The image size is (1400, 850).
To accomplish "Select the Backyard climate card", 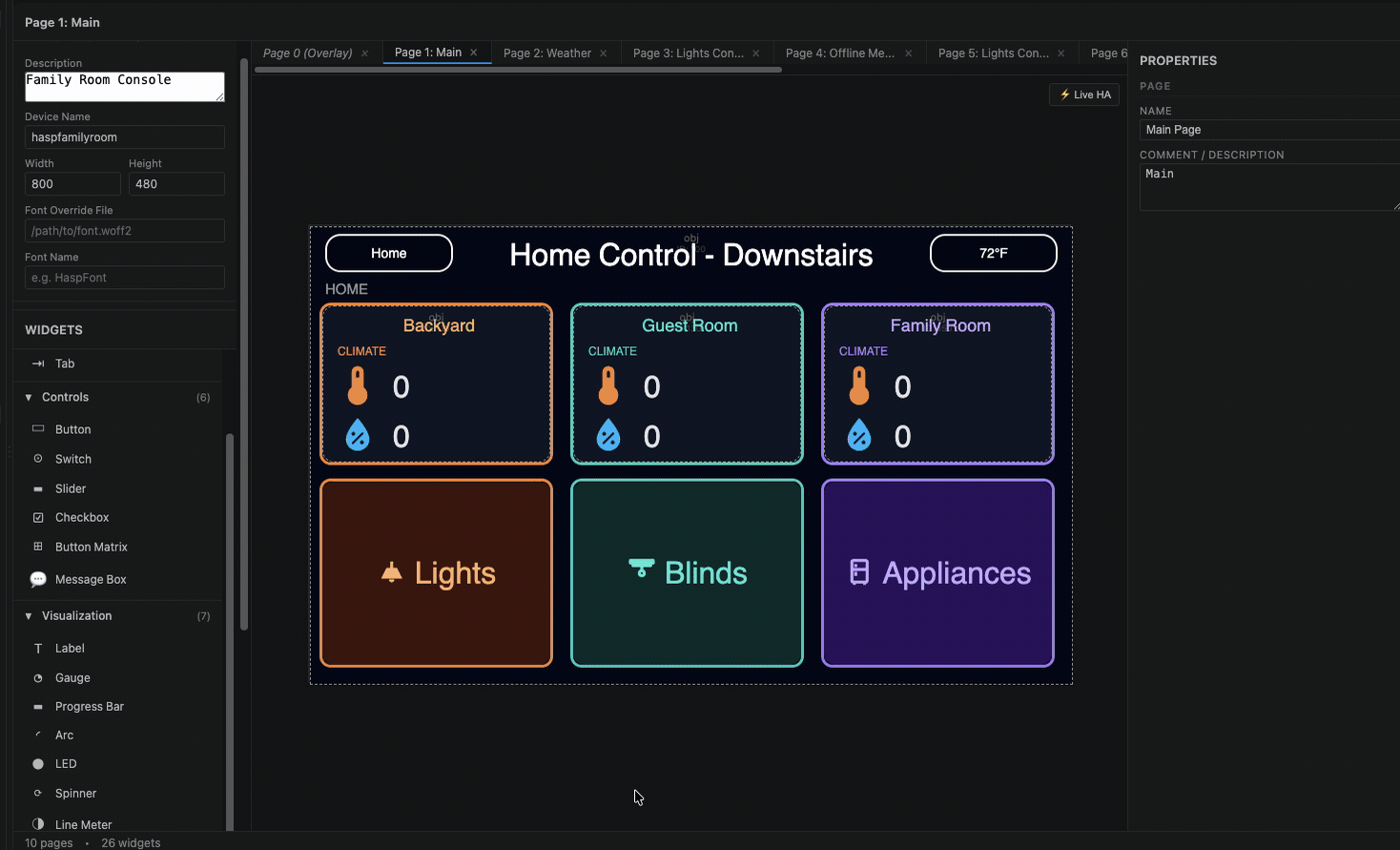I will click(437, 384).
